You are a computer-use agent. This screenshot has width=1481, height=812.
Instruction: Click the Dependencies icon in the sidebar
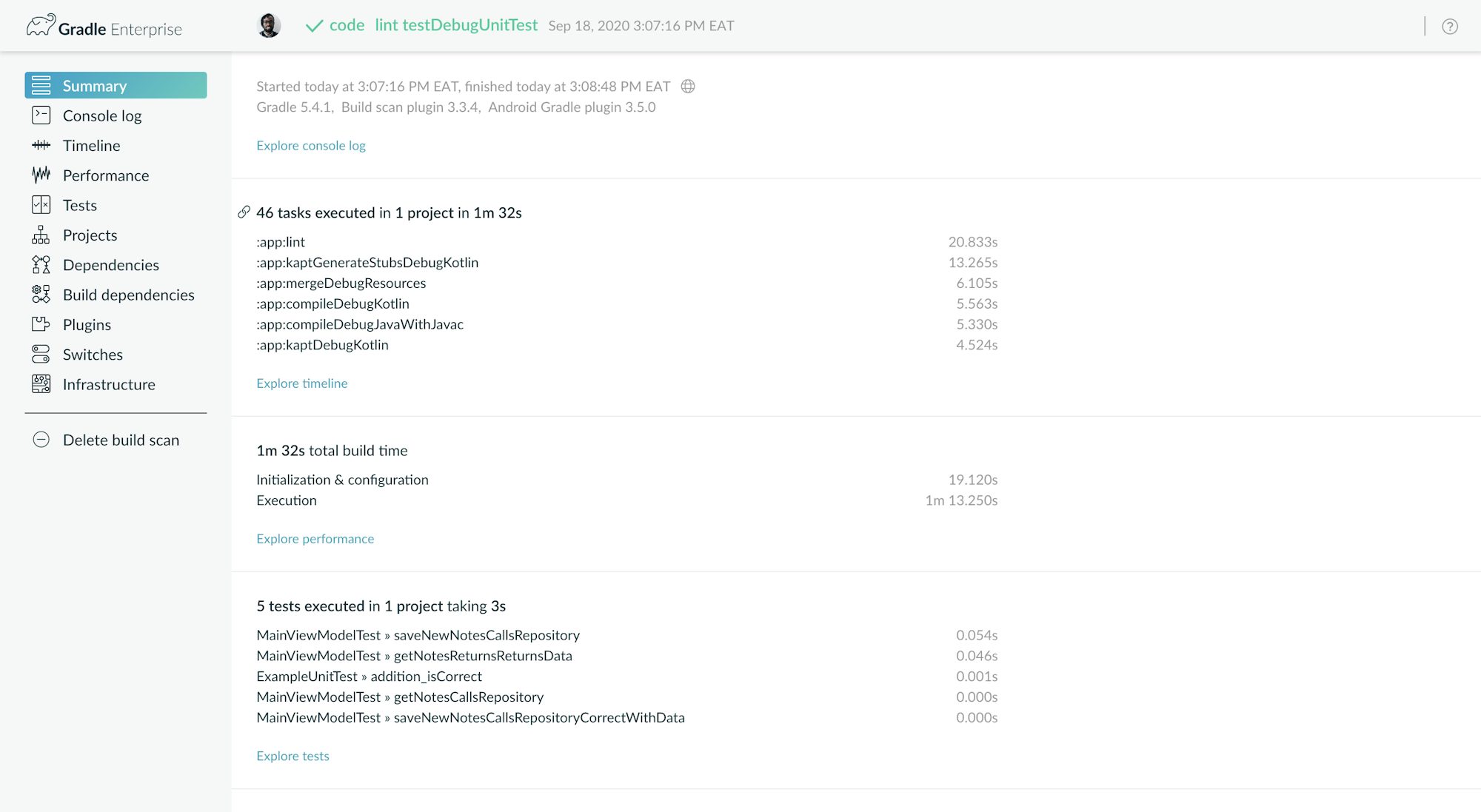pyautogui.click(x=41, y=265)
